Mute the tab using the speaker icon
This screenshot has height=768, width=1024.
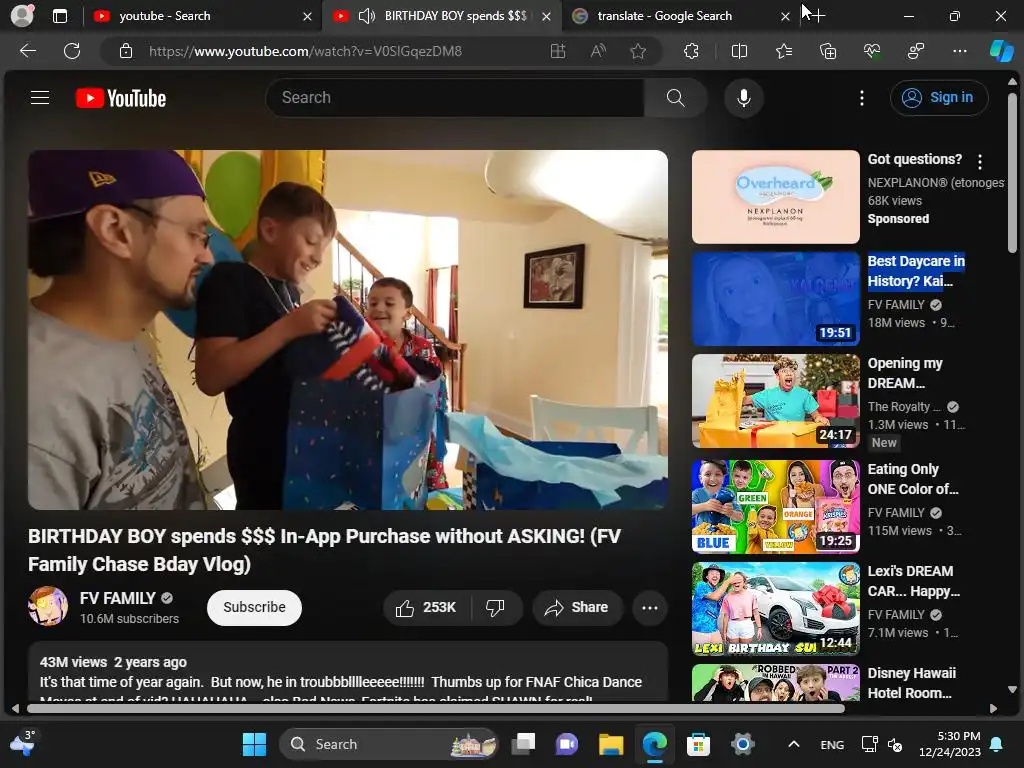pos(367,16)
